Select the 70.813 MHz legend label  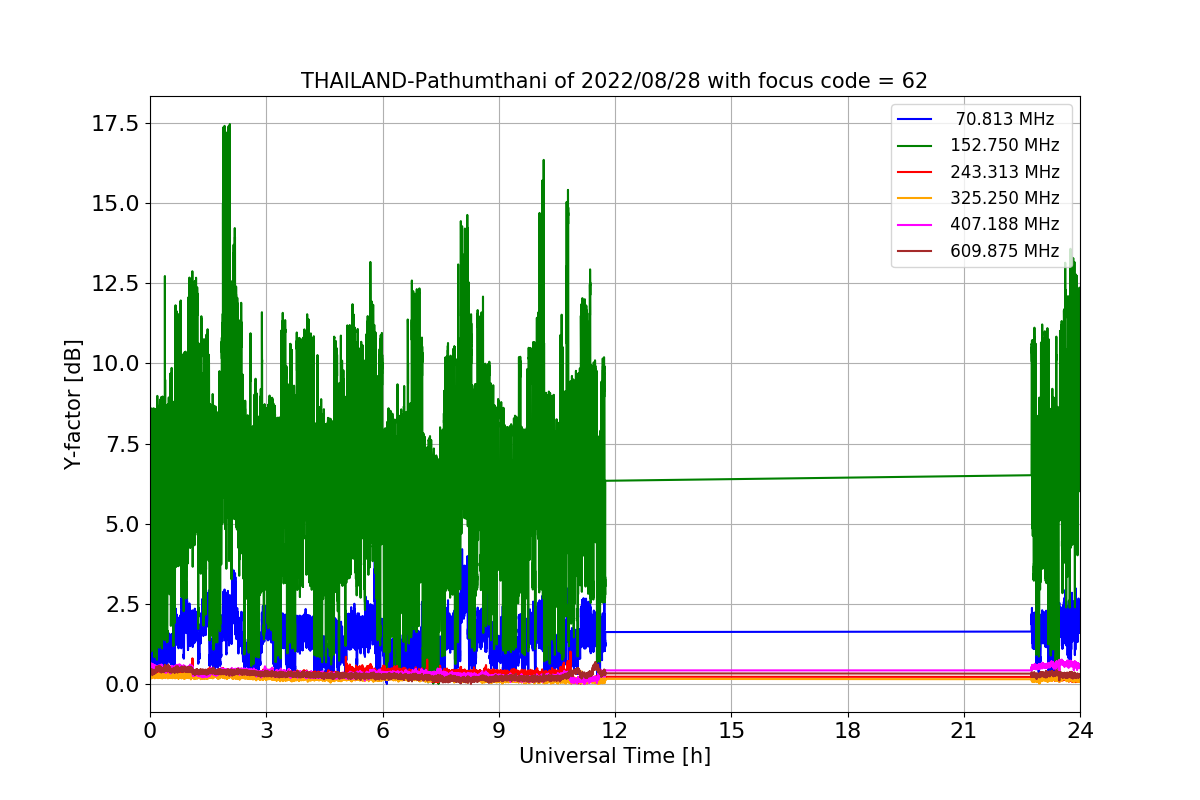[1005, 119]
